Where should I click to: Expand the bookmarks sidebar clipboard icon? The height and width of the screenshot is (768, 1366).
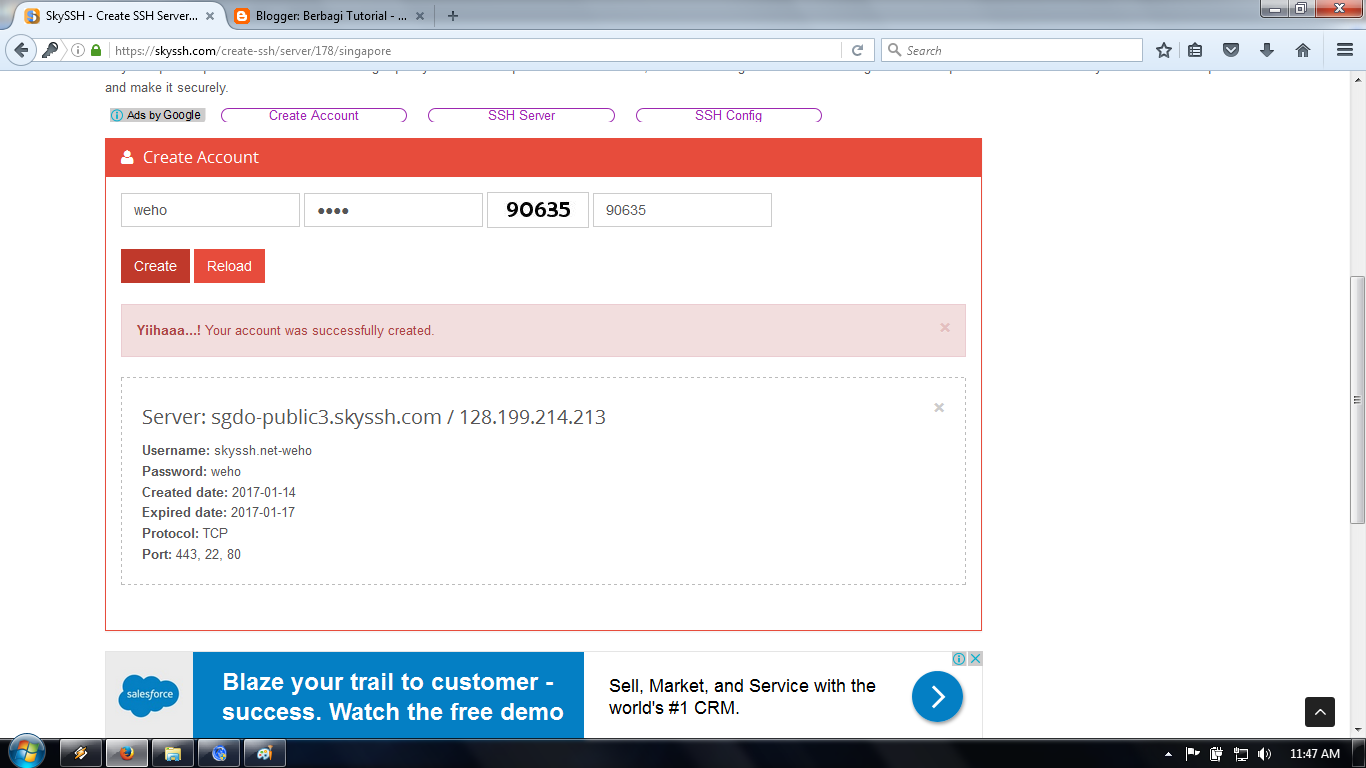pyautogui.click(x=1196, y=49)
